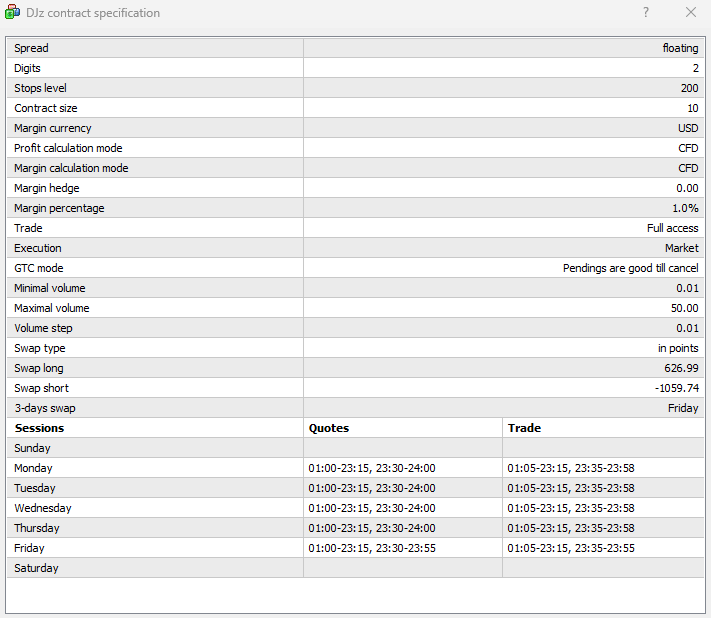
Task: Select the 3-days swap label
Action: [45, 408]
